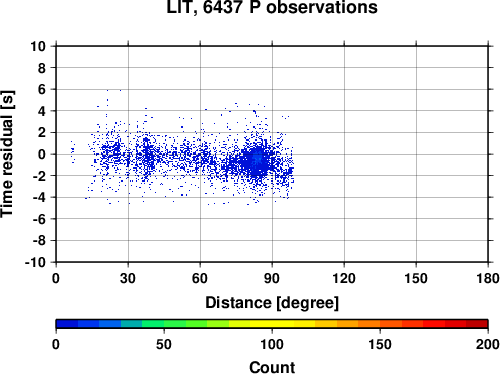
Task: Click the y-axis tick label 10
Action: [x=38, y=46]
